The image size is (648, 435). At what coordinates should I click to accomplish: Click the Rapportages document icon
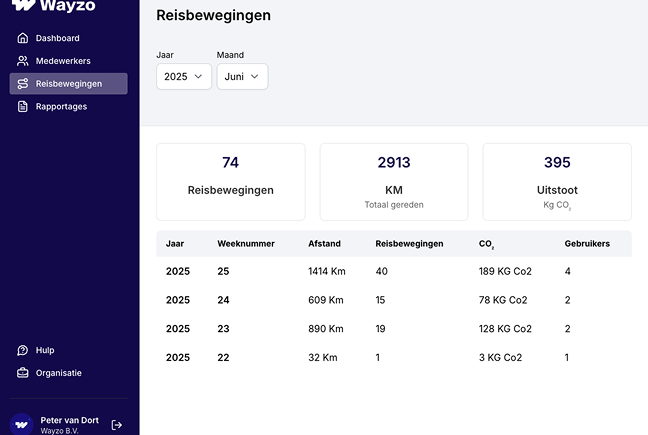[23, 106]
